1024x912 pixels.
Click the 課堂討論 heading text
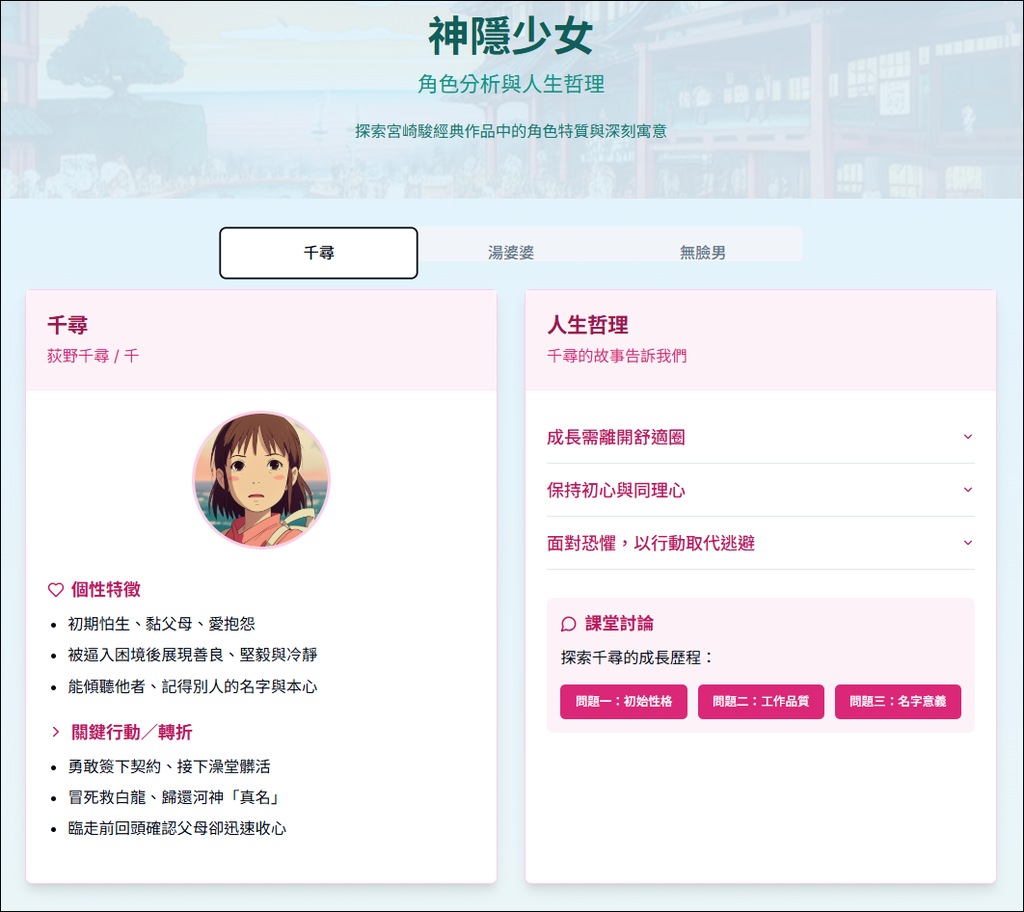(619, 624)
